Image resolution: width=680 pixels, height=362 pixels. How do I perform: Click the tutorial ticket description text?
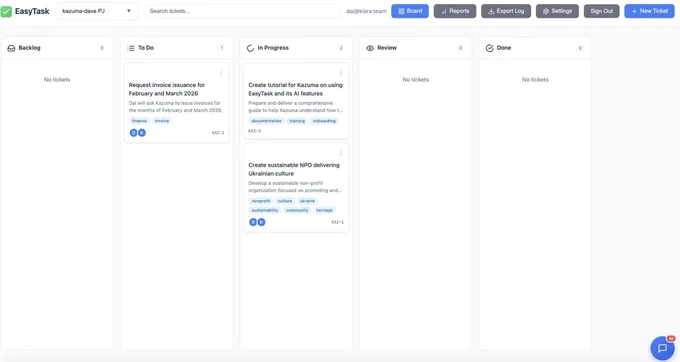pyautogui.click(x=295, y=107)
